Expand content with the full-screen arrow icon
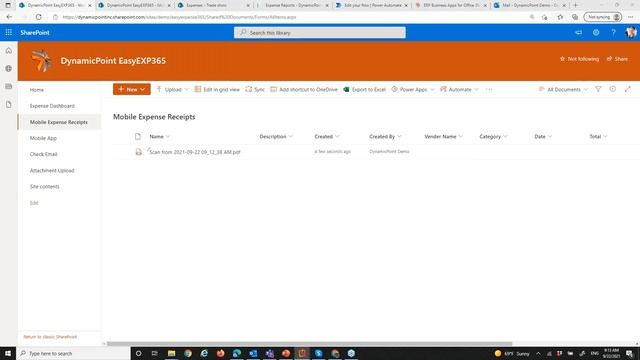Viewport: 640px width, 360px height. 627,89
